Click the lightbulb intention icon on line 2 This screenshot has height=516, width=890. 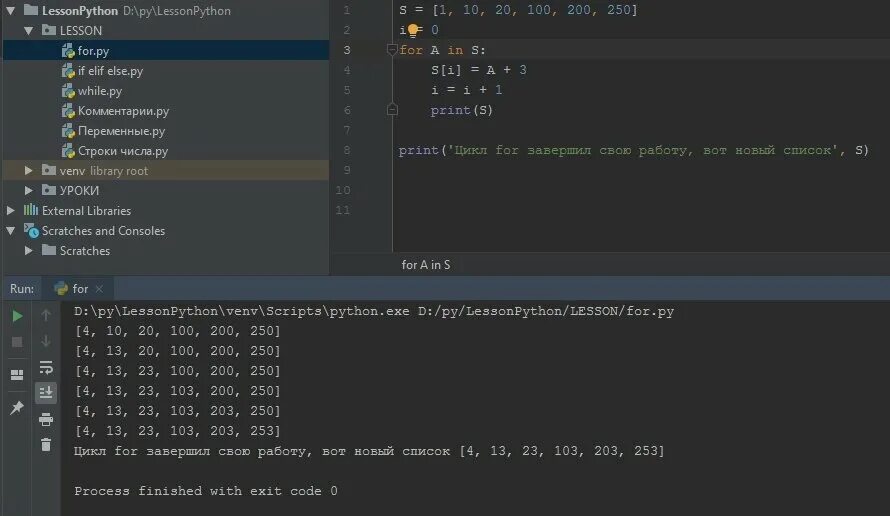[x=413, y=30]
